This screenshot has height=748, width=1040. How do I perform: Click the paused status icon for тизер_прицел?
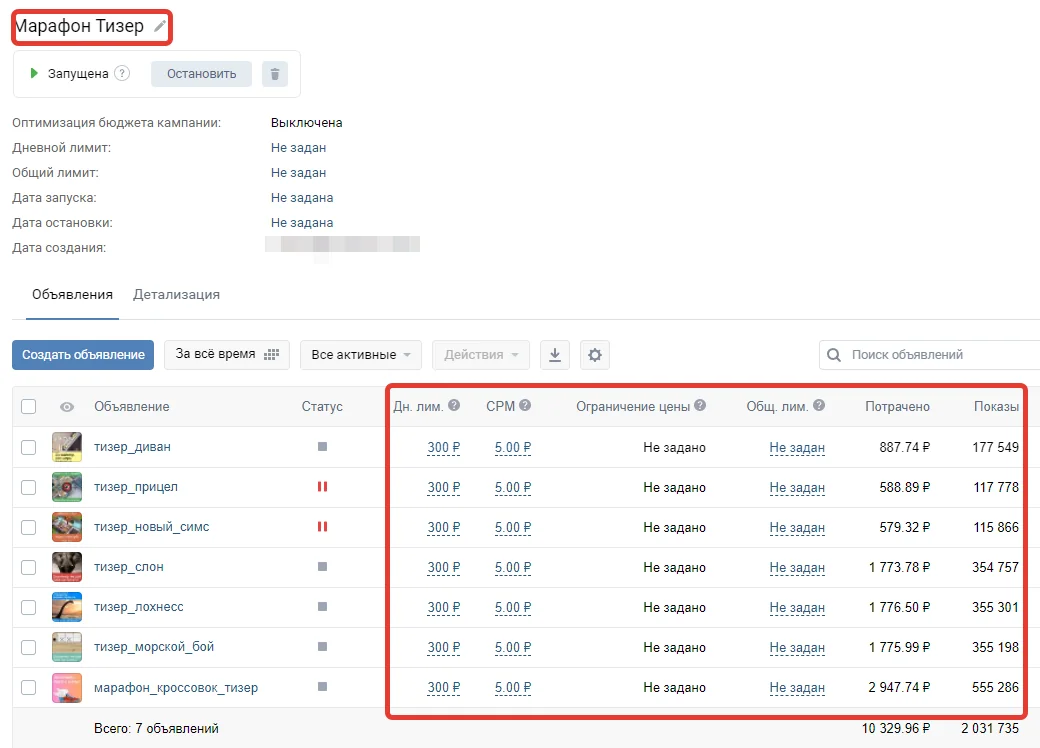point(322,487)
